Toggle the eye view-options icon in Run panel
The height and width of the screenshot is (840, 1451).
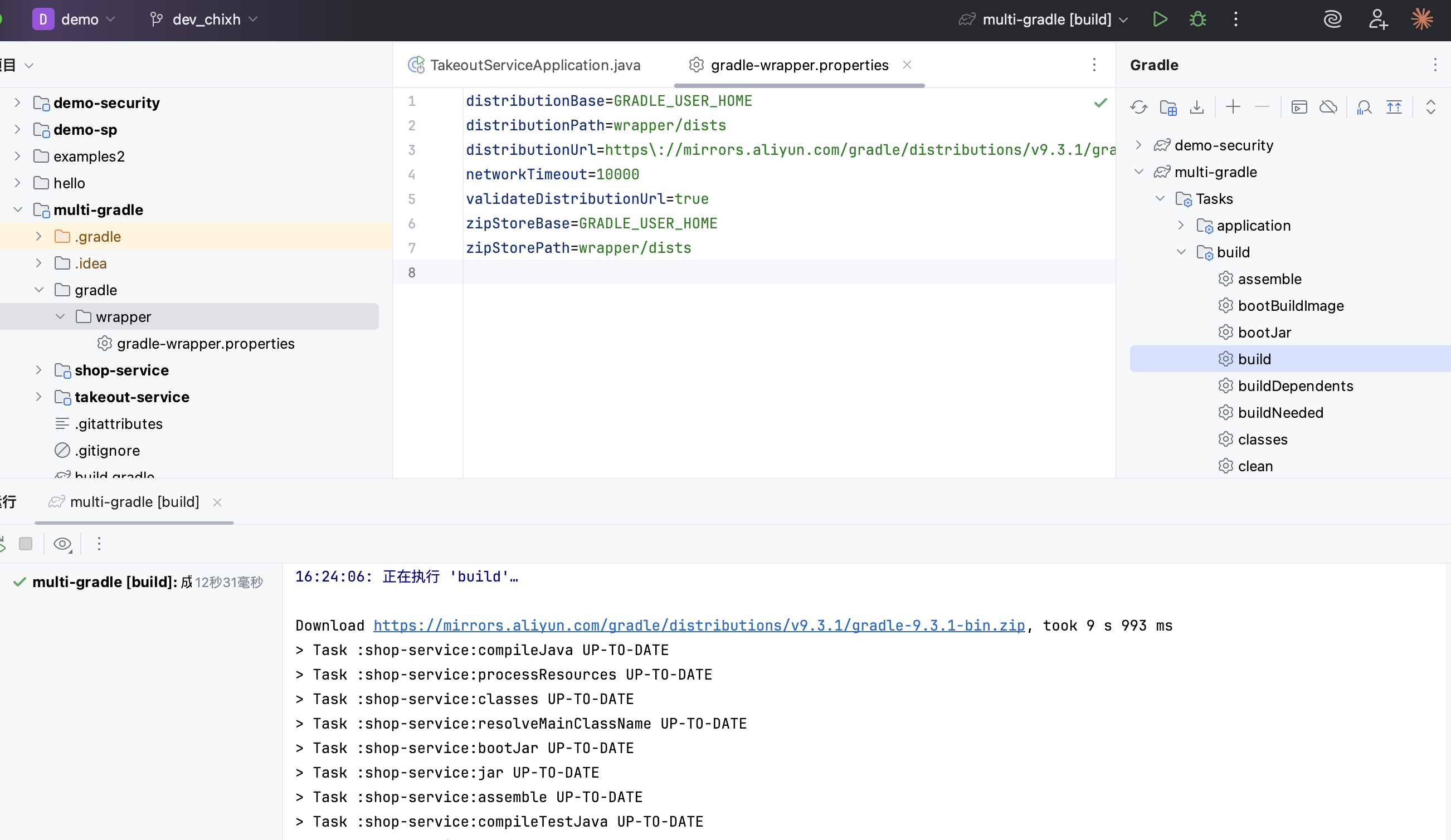tap(62, 544)
